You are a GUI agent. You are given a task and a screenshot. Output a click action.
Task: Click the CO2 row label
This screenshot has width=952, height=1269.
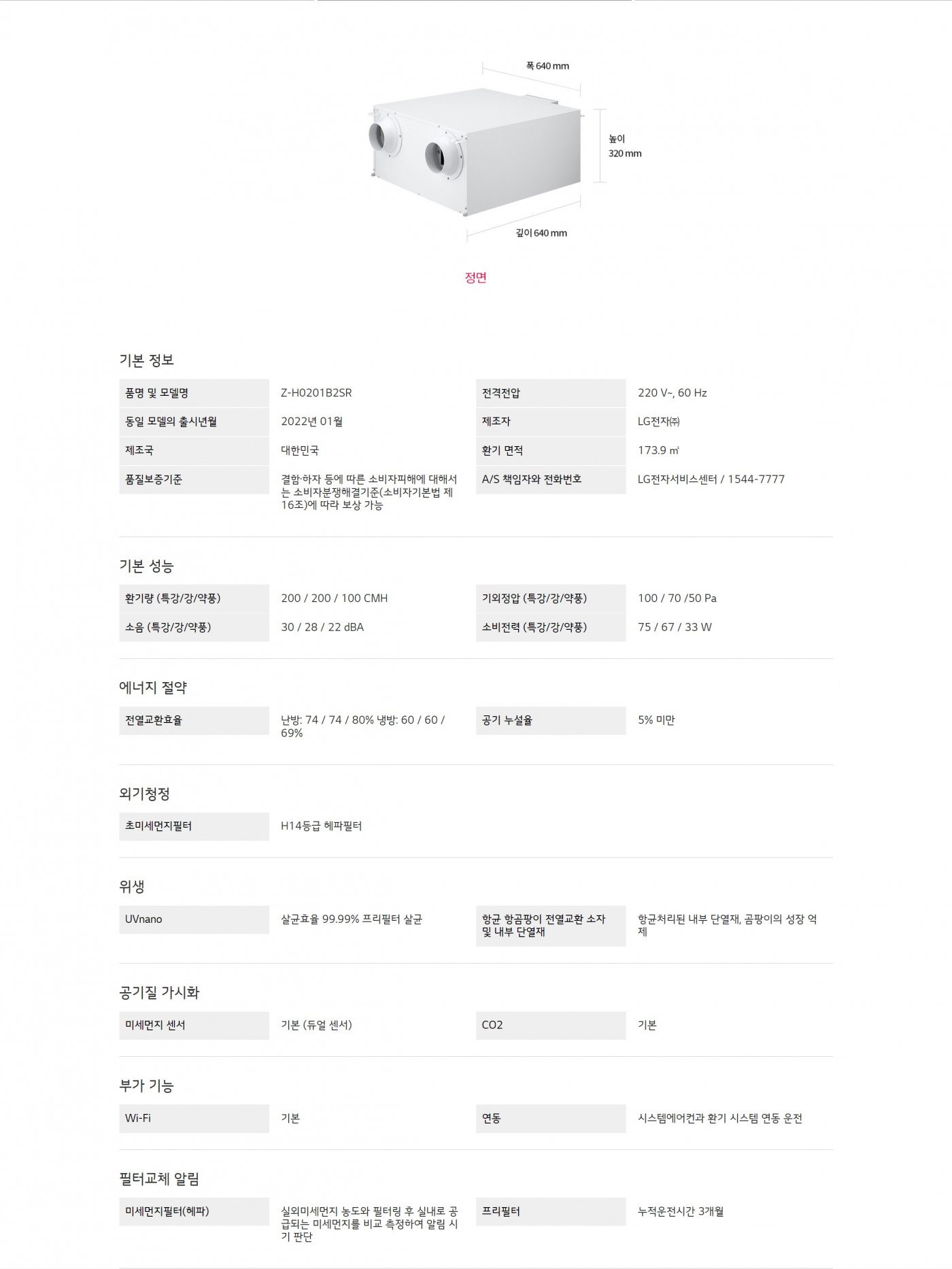[492, 1026]
